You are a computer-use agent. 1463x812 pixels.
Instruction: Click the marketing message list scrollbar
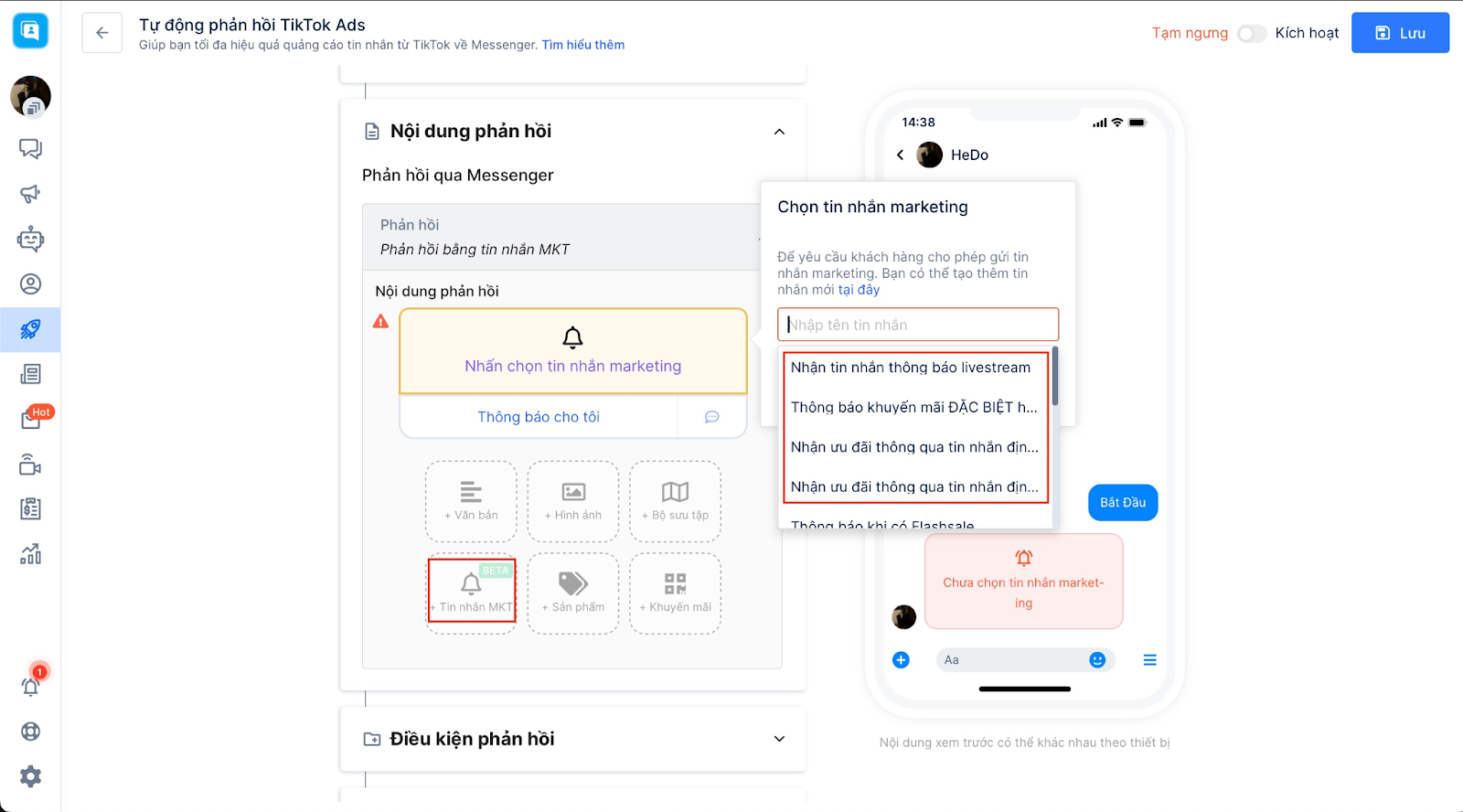(1055, 376)
